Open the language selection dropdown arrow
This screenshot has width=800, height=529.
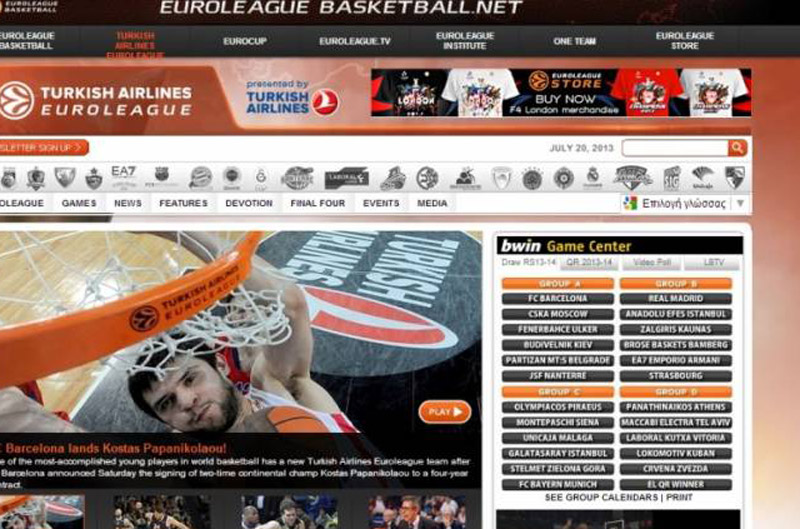tap(740, 204)
